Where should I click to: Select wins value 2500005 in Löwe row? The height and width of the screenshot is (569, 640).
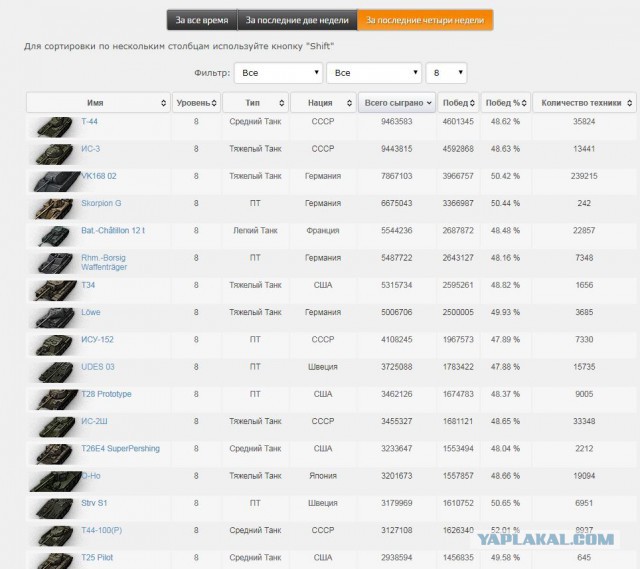(458, 313)
